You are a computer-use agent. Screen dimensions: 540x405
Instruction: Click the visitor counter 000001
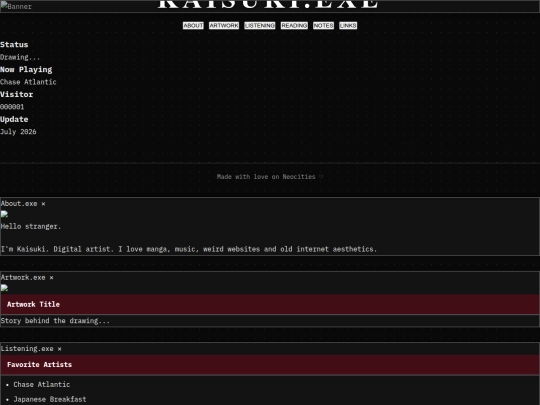click(x=12, y=107)
